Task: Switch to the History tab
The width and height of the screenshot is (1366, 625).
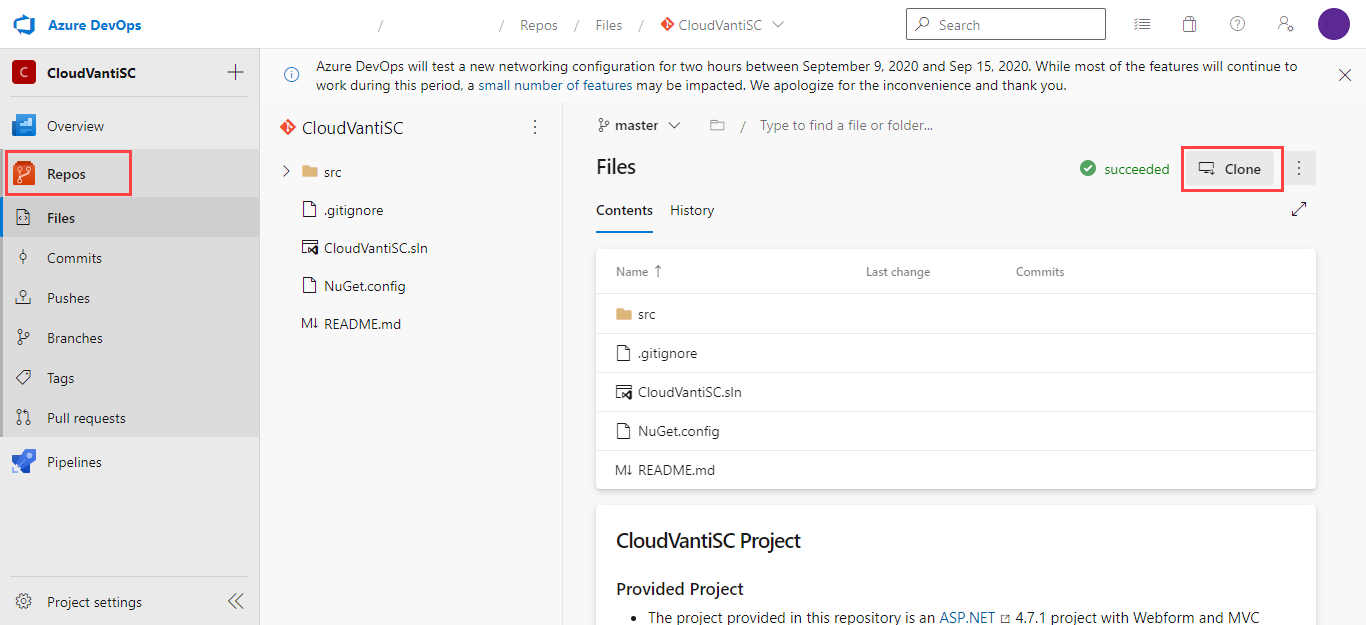Action: coord(692,211)
